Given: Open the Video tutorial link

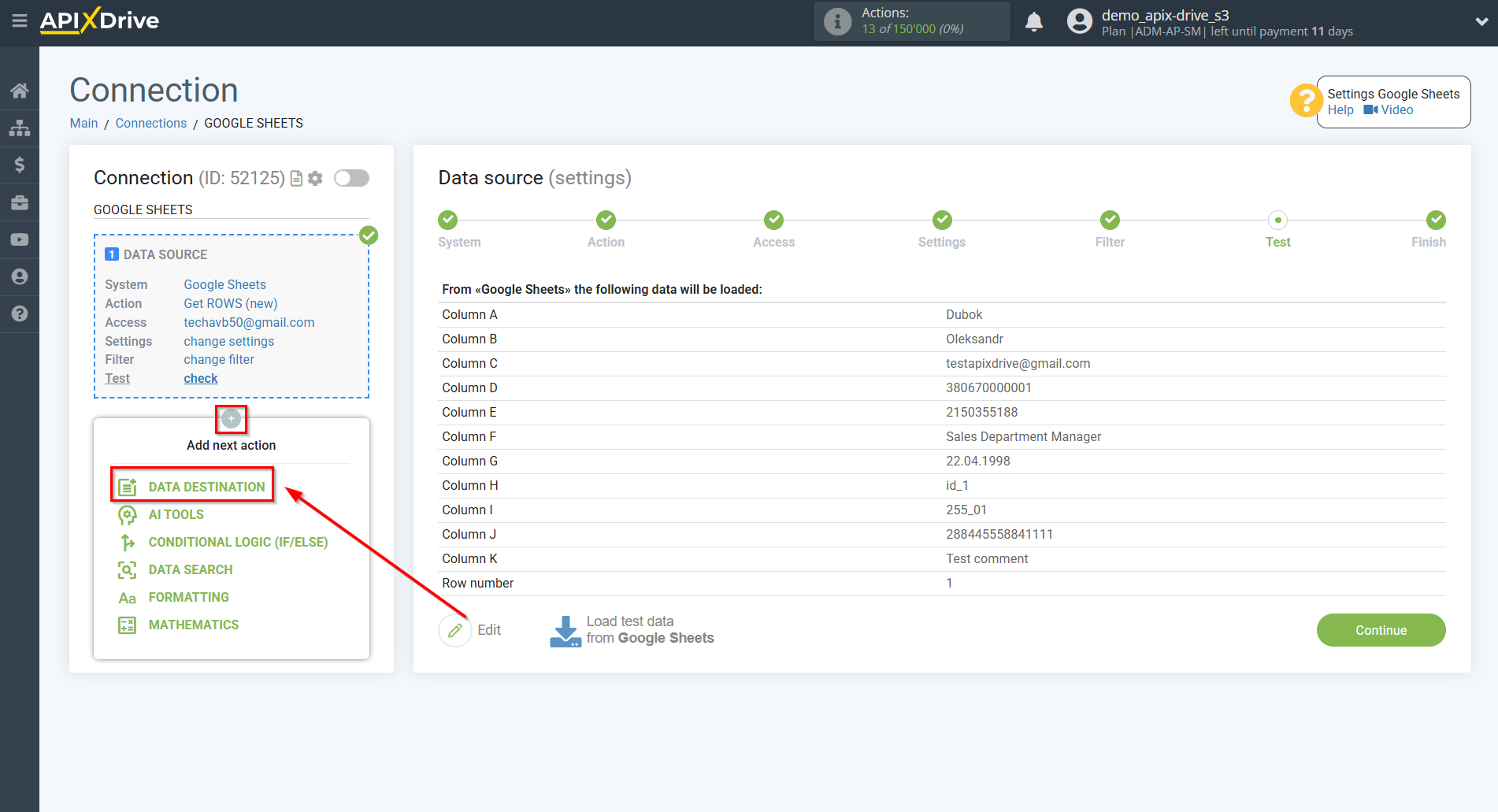Looking at the screenshot, I should pos(1389,110).
